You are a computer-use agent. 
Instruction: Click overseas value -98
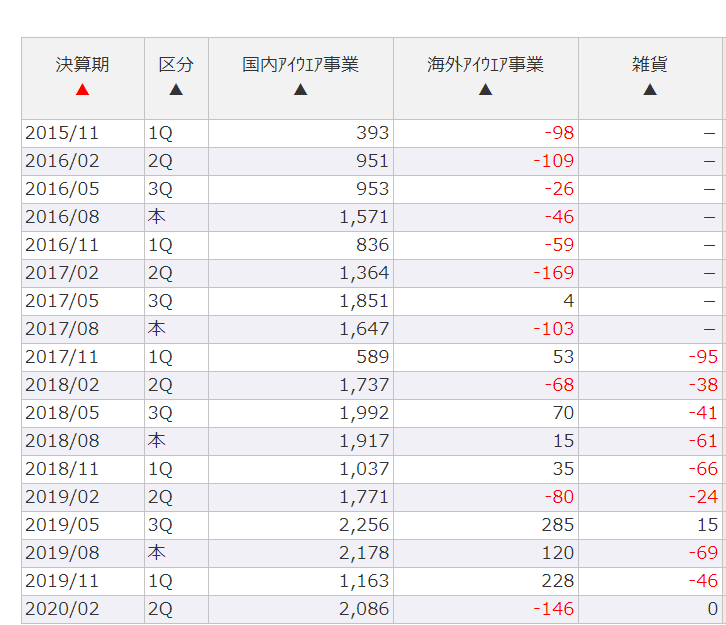559,133
